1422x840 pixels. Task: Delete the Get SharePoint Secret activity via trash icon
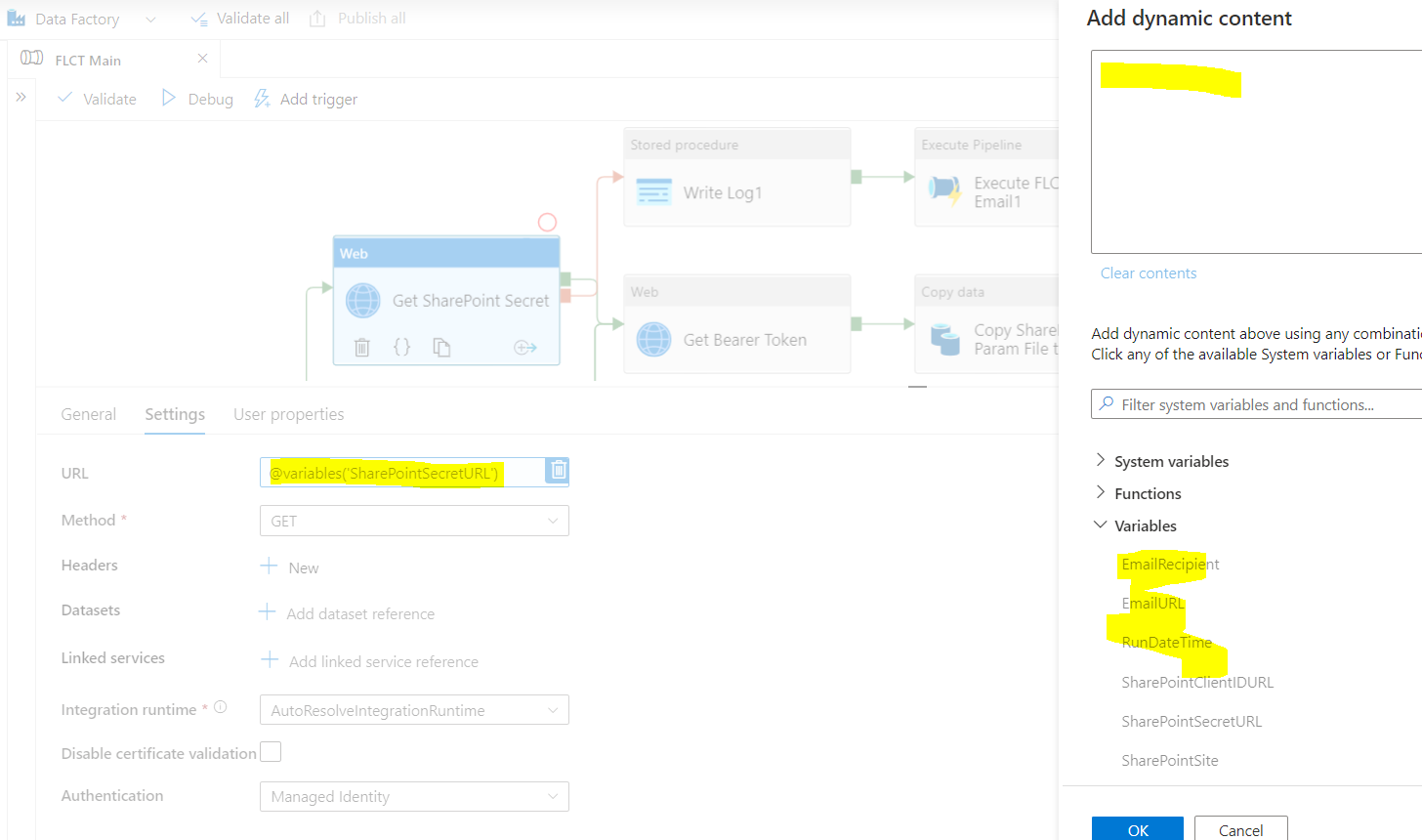coord(361,347)
